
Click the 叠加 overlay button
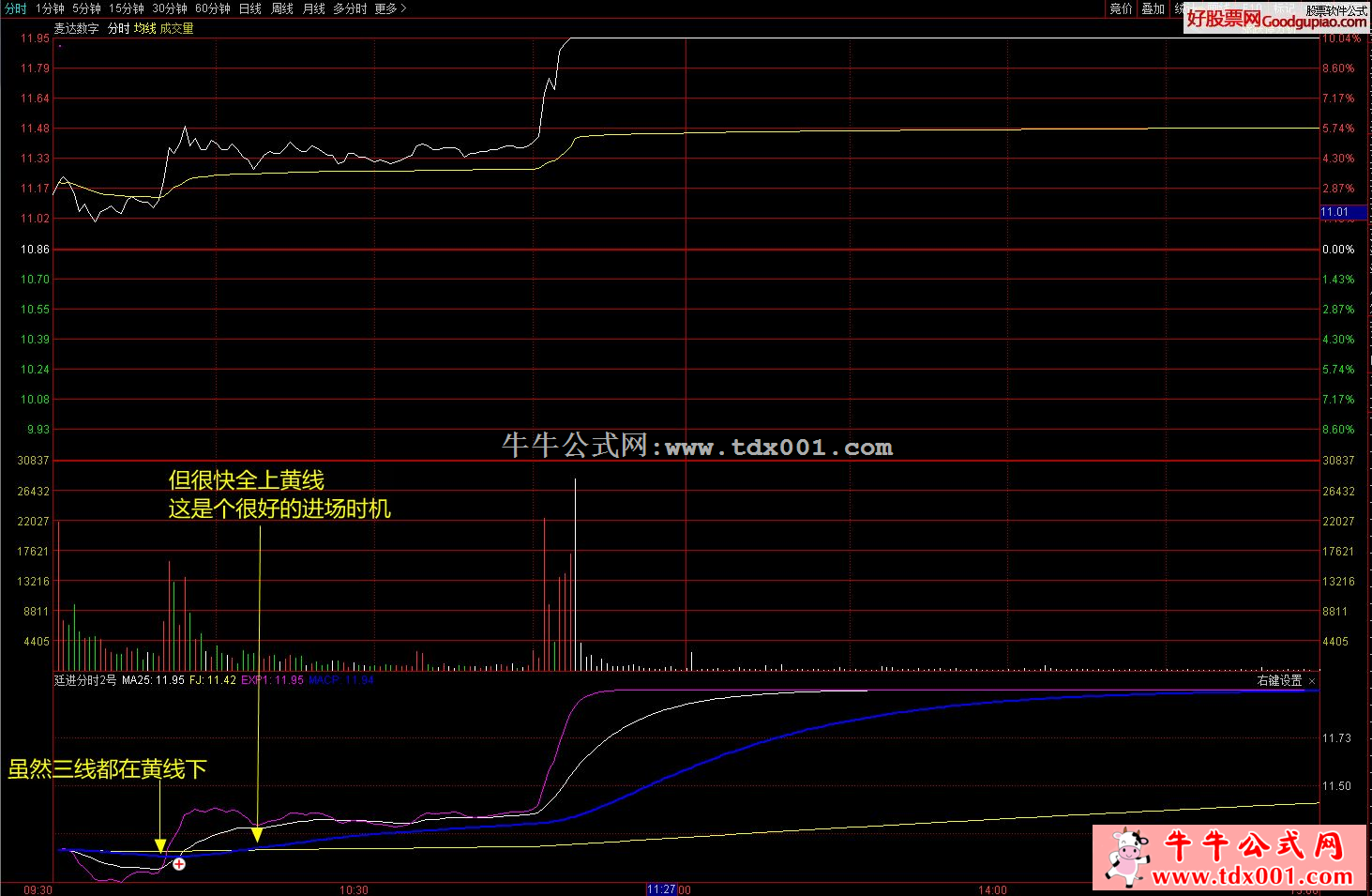pyautogui.click(x=1153, y=8)
